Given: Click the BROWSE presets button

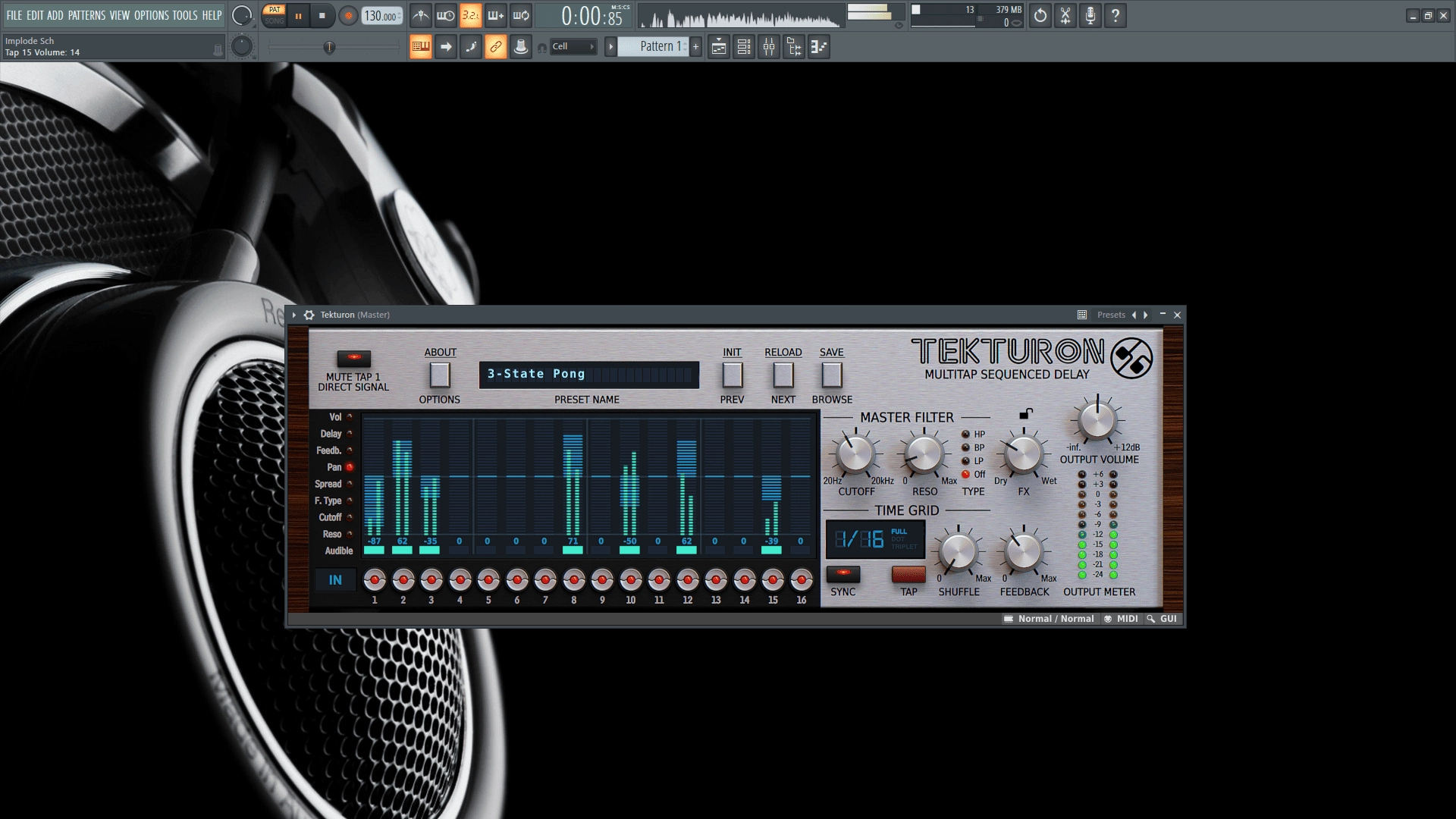Looking at the screenshot, I should 832,375.
